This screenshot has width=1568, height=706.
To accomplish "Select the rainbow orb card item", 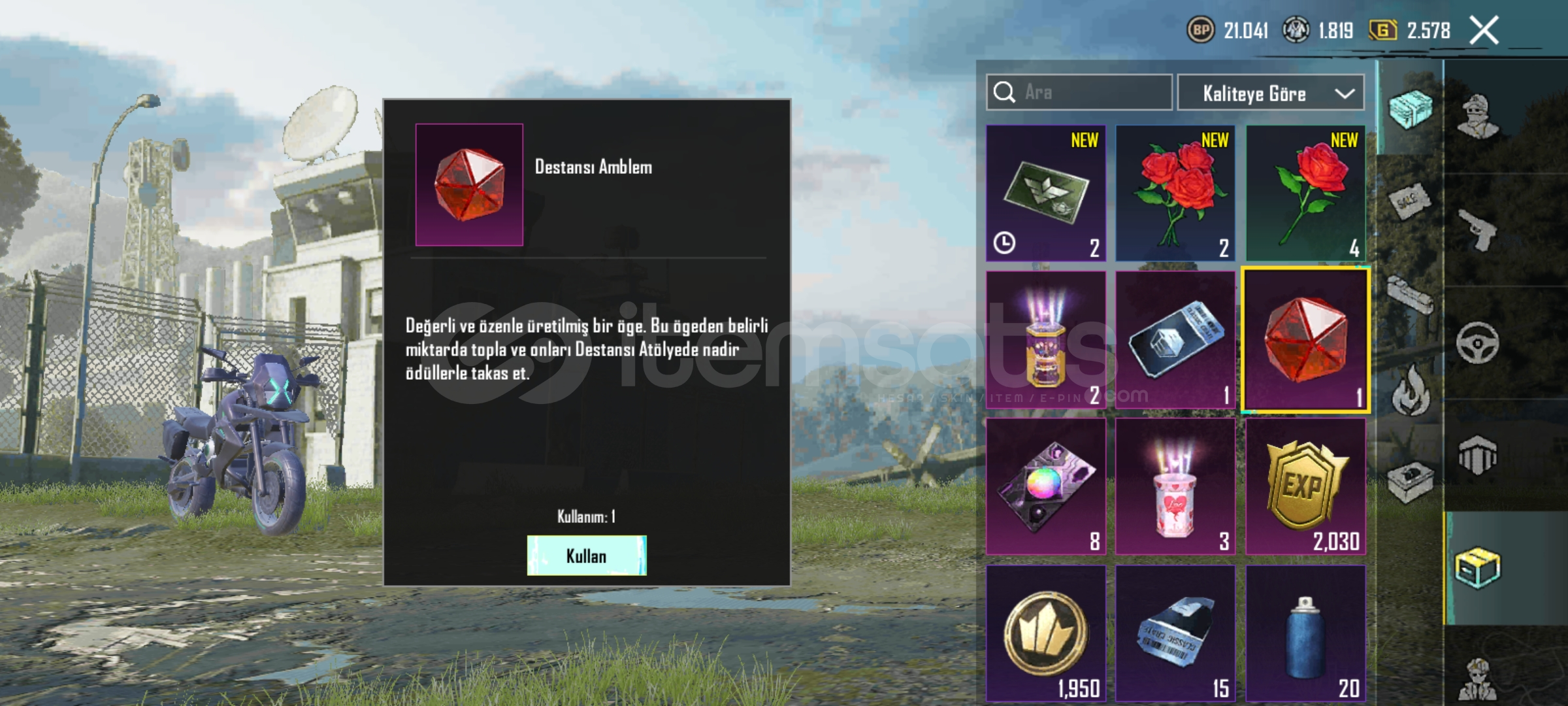I will [x=1046, y=487].
